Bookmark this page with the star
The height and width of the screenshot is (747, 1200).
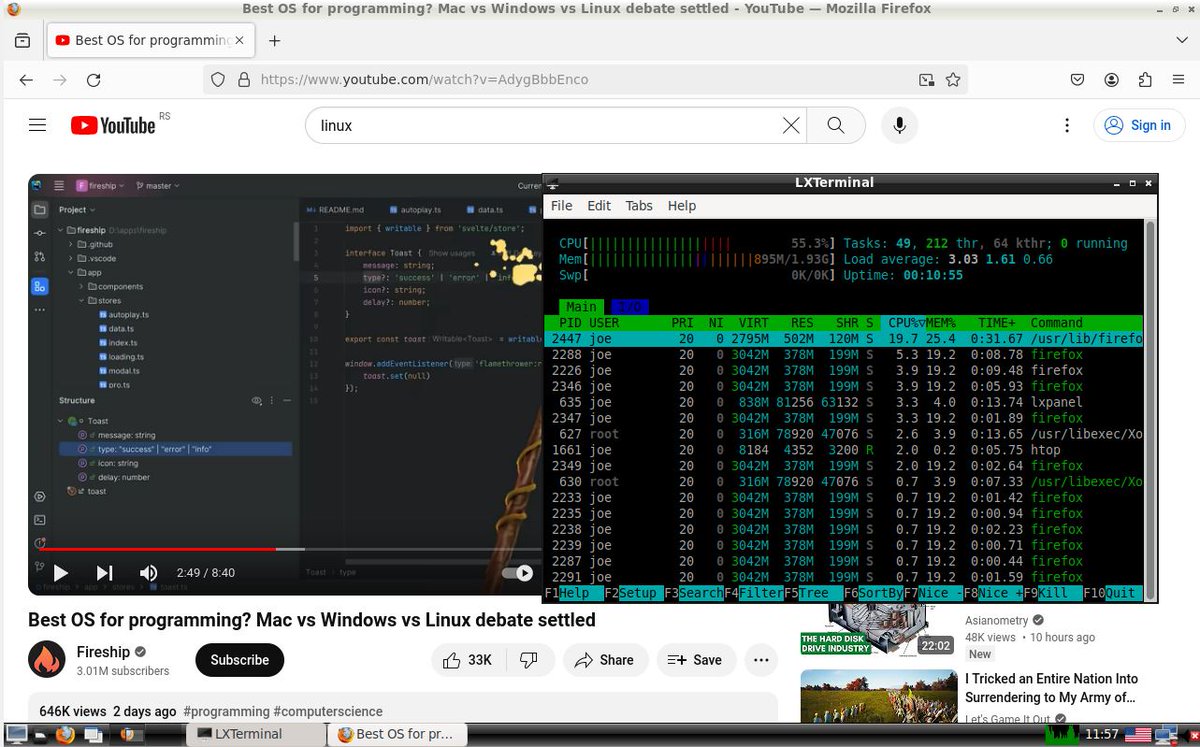(953, 80)
